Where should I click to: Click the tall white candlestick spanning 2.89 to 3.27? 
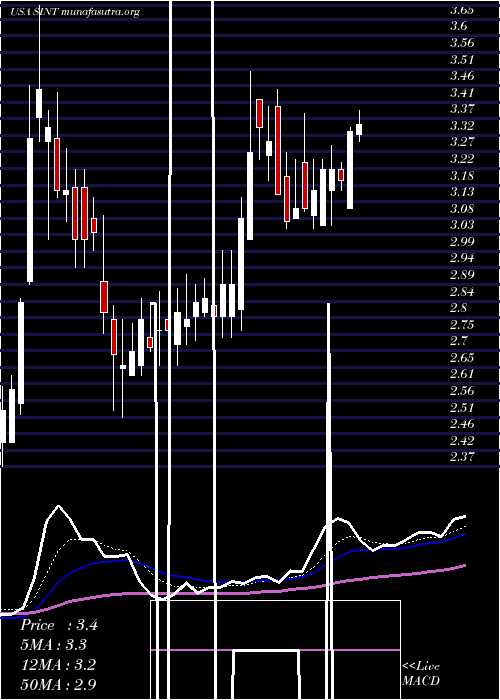30,210
